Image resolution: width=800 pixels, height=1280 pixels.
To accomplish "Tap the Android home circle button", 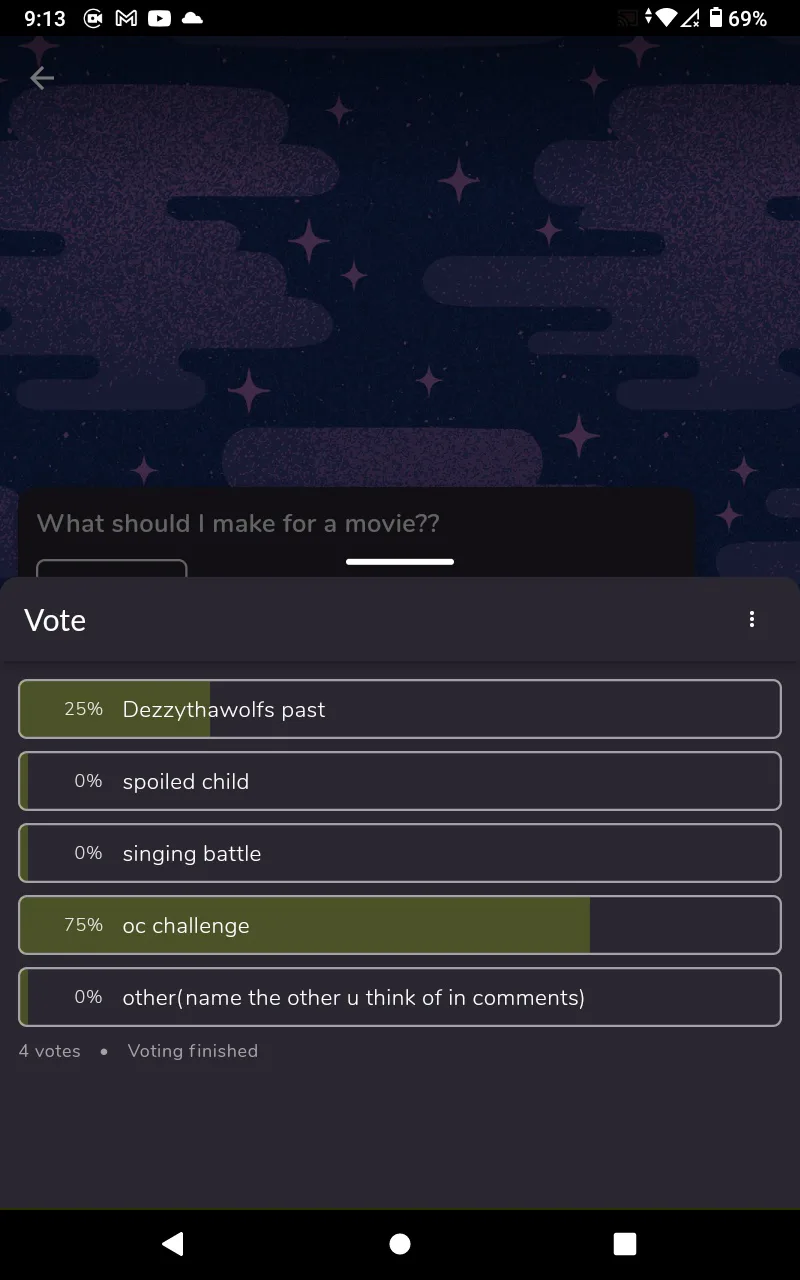I will [400, 1243].
